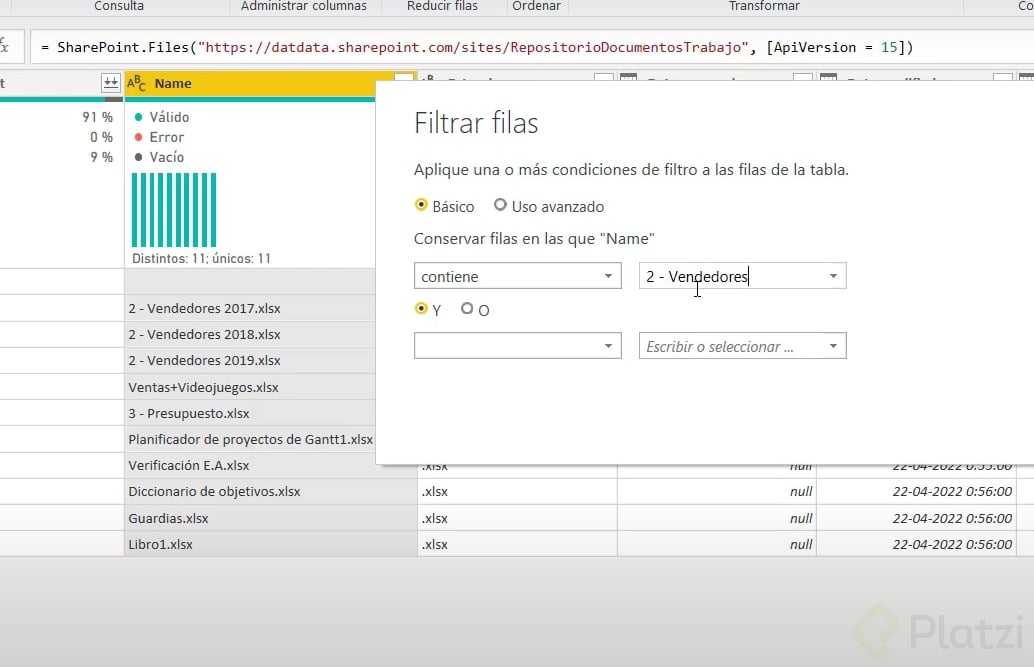Select the Uso avanzado radio button

pyautogui.click(x=500, y=205)
